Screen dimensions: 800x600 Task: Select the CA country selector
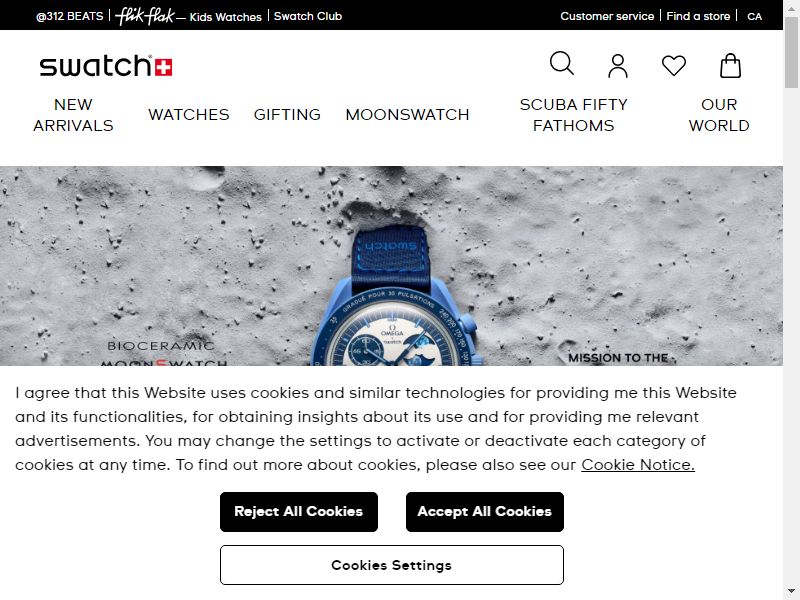755,16
